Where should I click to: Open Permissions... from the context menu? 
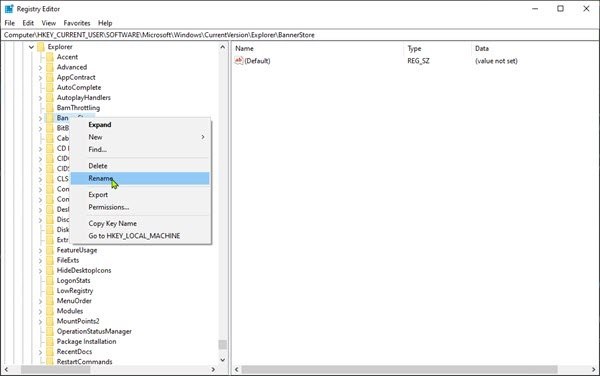coord(140,207)
